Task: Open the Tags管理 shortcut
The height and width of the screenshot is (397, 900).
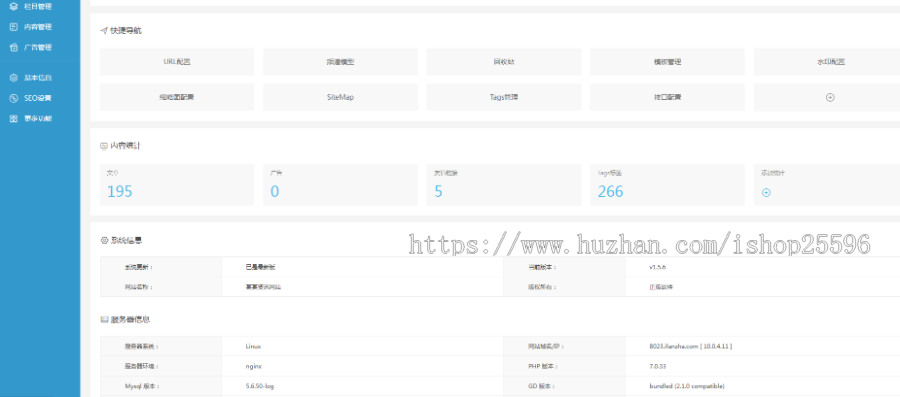Action: 504,98
